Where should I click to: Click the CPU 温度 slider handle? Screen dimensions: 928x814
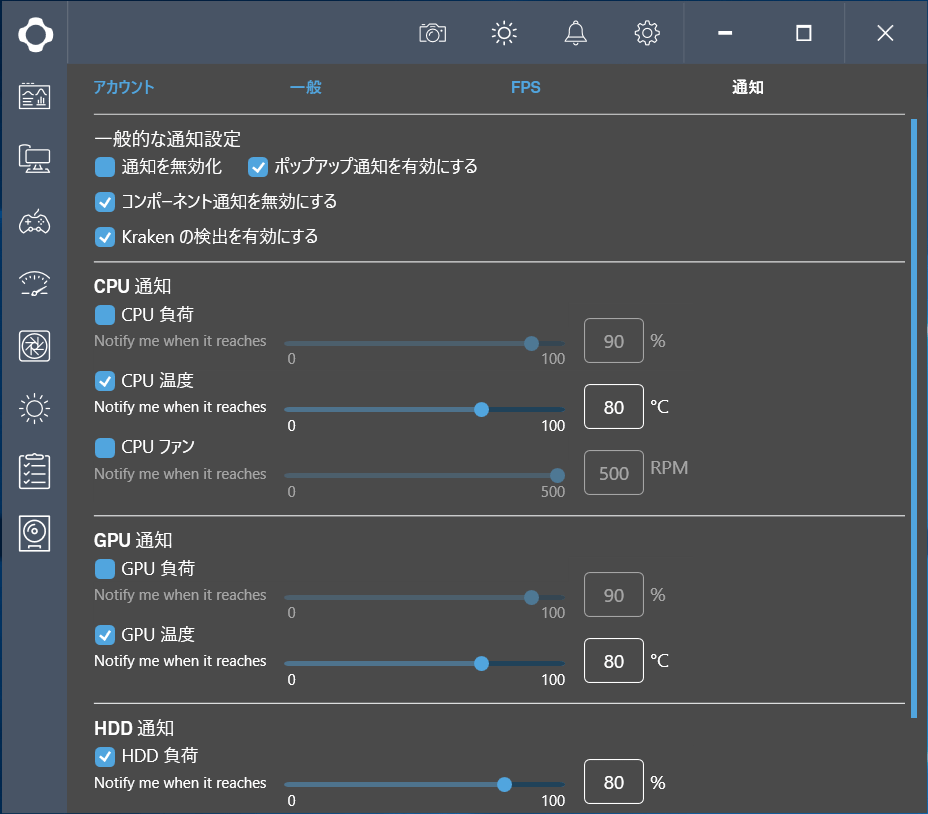click(481, 410)
